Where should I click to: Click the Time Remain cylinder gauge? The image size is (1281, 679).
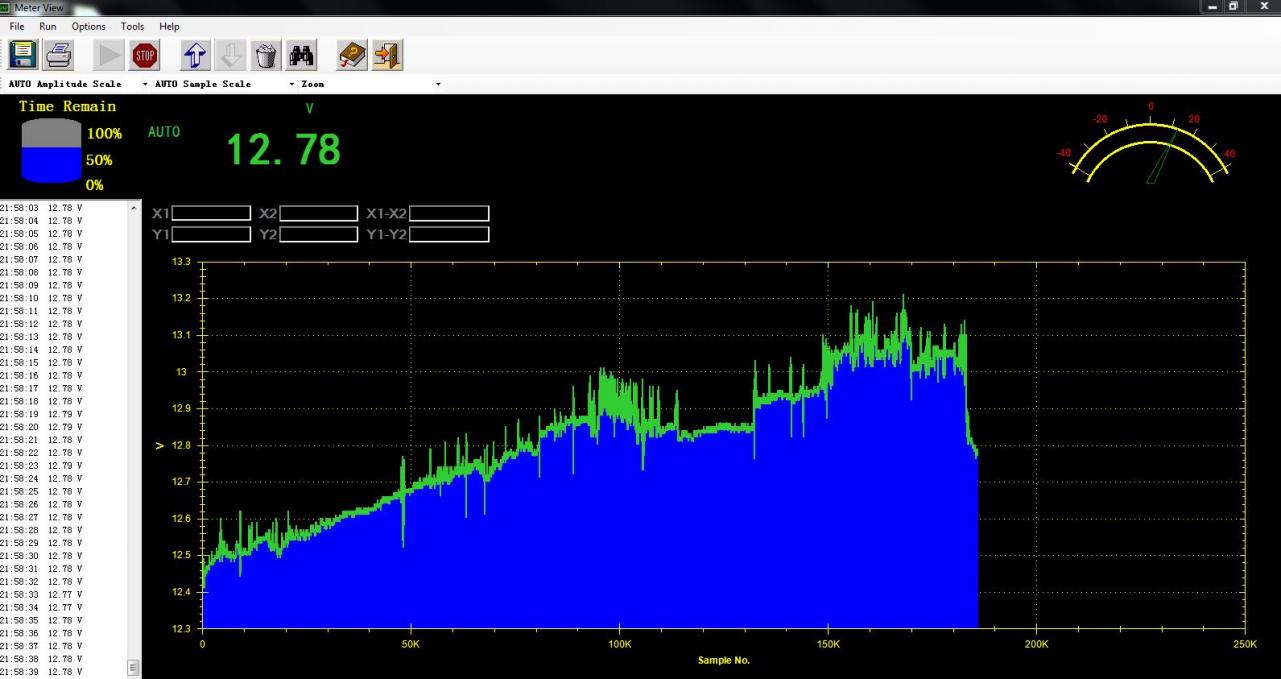(x=51, y=151)
